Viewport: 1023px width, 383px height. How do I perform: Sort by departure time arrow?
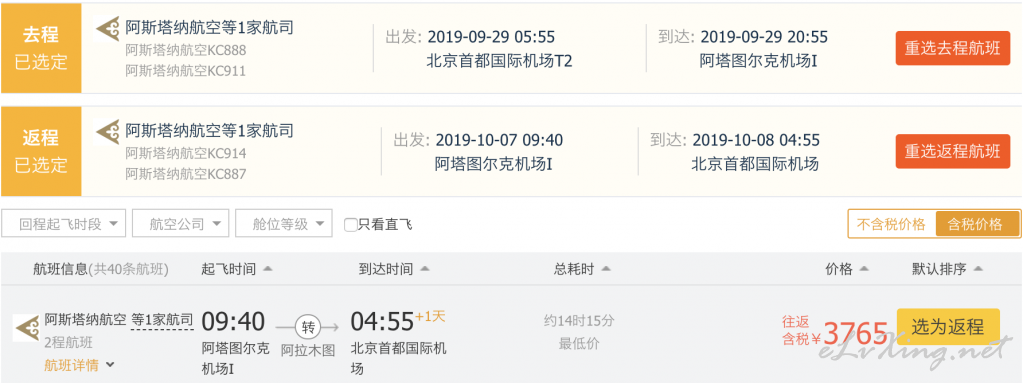(x=267, y=269)
